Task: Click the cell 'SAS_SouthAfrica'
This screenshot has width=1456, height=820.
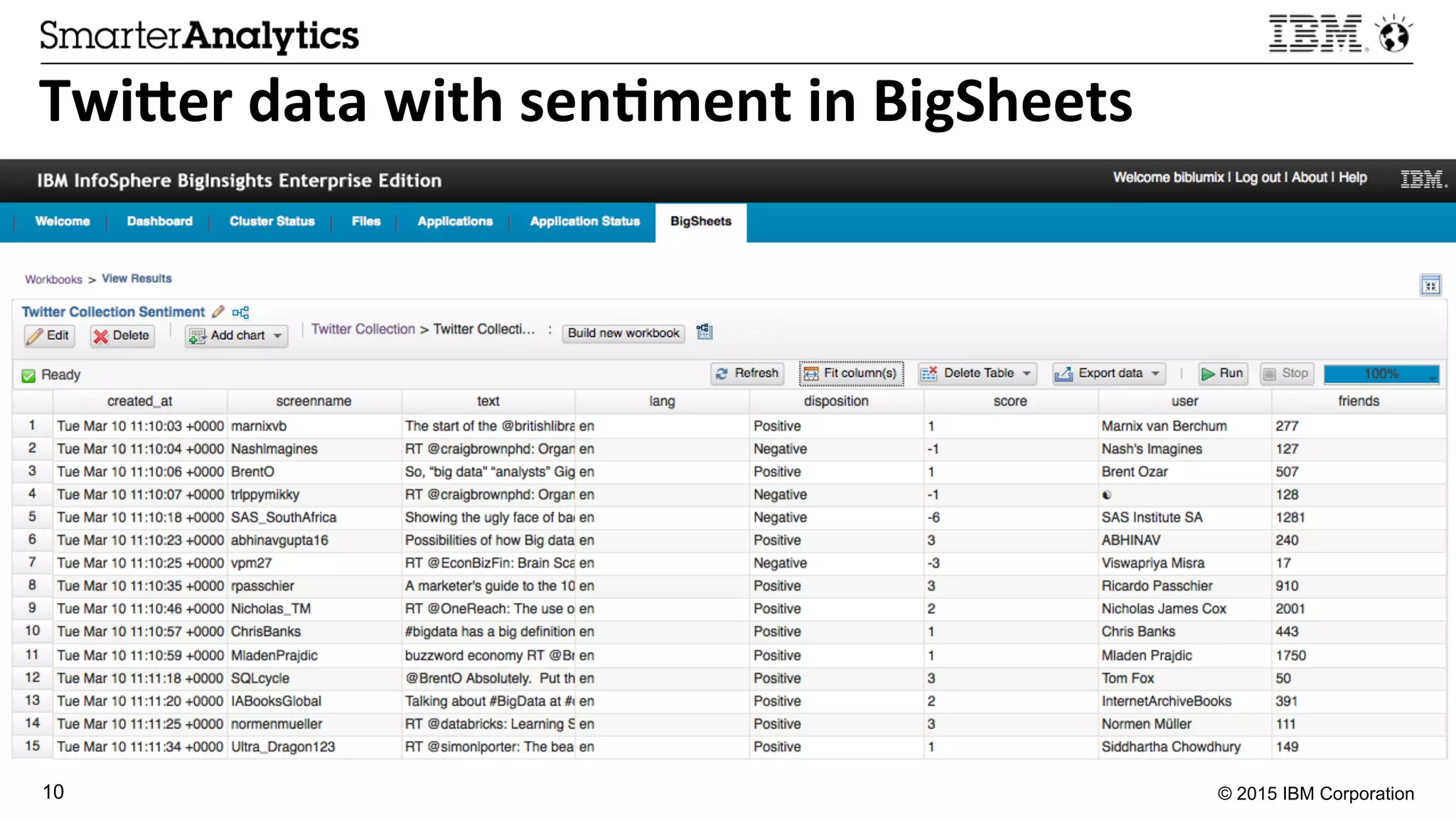Action: click(314, 517)
